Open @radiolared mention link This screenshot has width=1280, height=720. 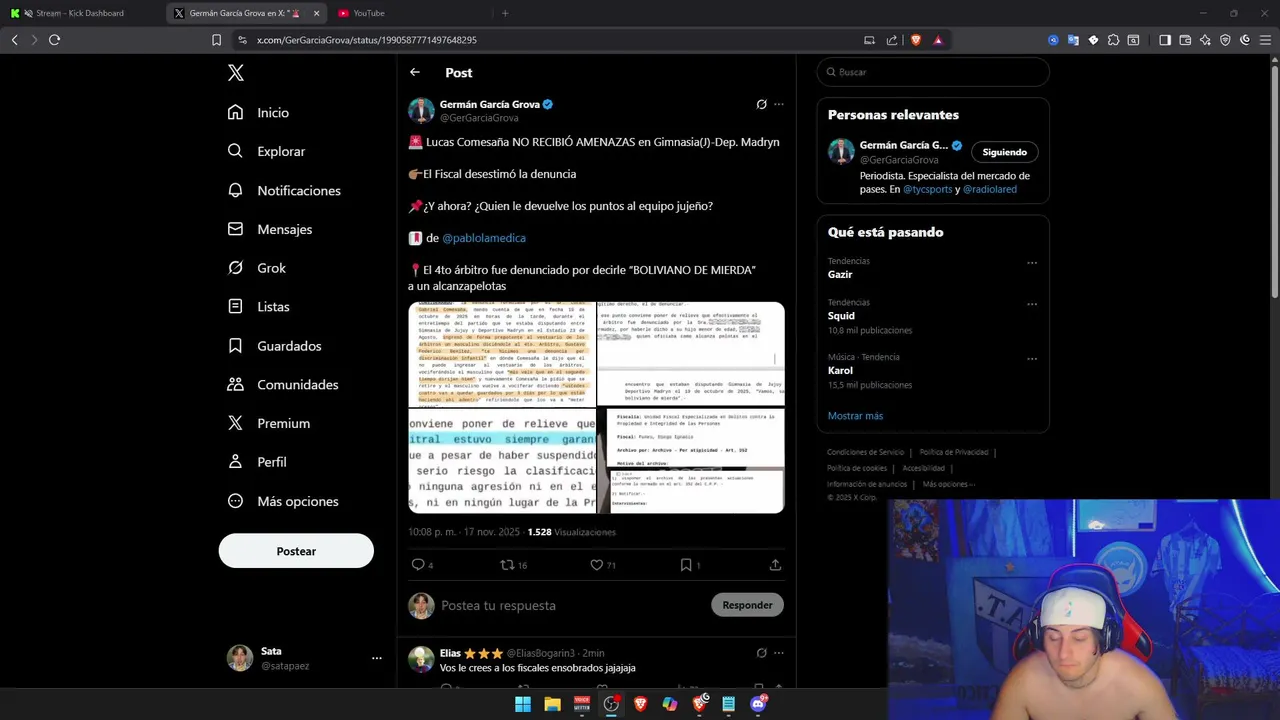point(990,189)
